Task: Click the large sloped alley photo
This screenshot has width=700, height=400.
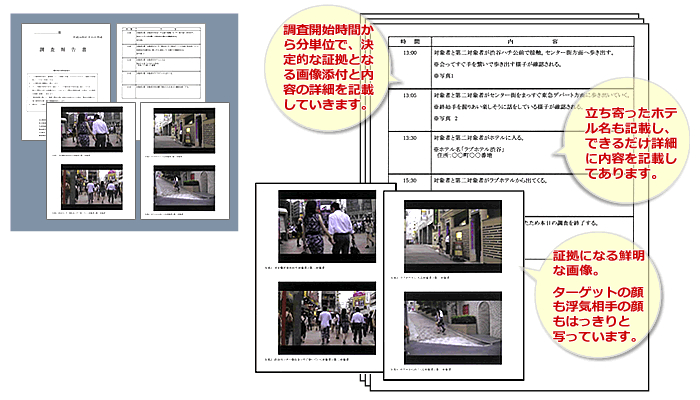Action: point(453,328)
